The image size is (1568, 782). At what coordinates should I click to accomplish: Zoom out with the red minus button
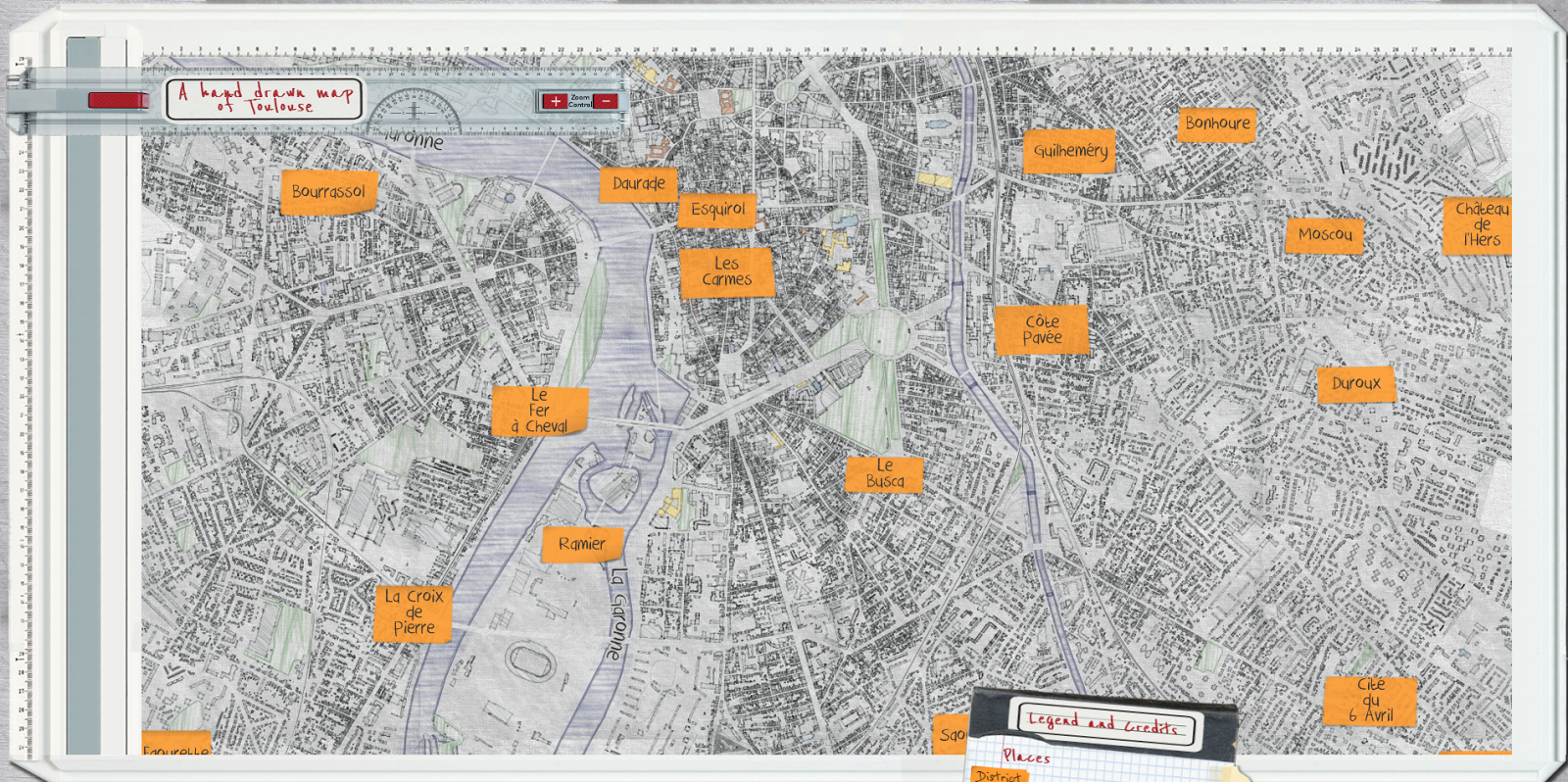point(607,101)
